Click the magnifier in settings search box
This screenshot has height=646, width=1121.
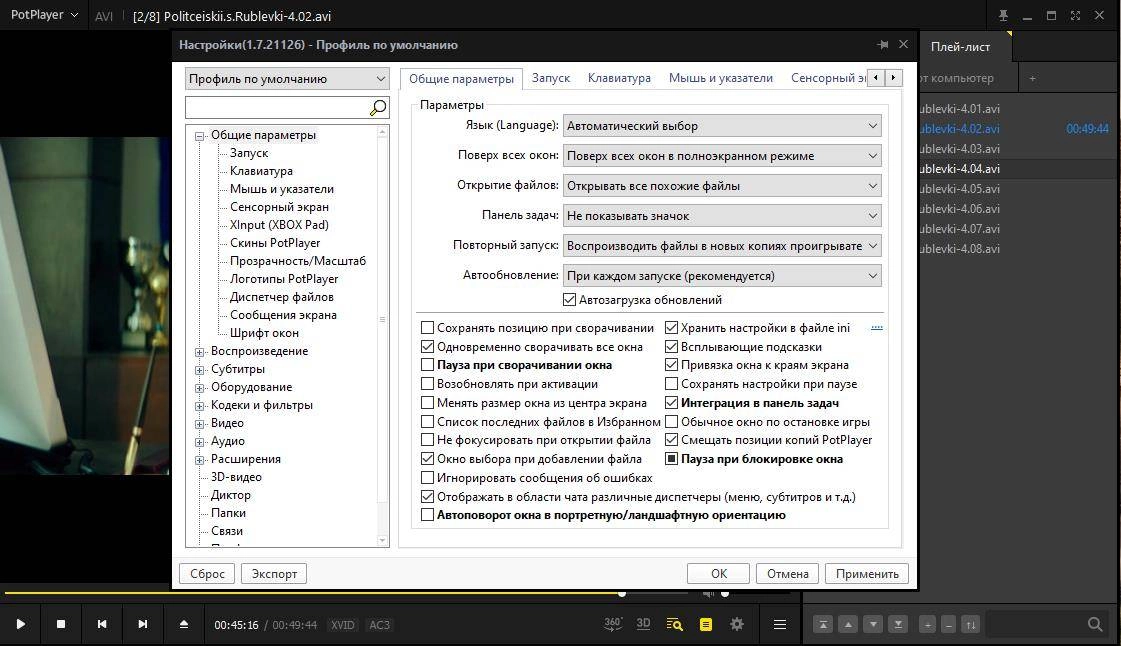tap(378, 107)
